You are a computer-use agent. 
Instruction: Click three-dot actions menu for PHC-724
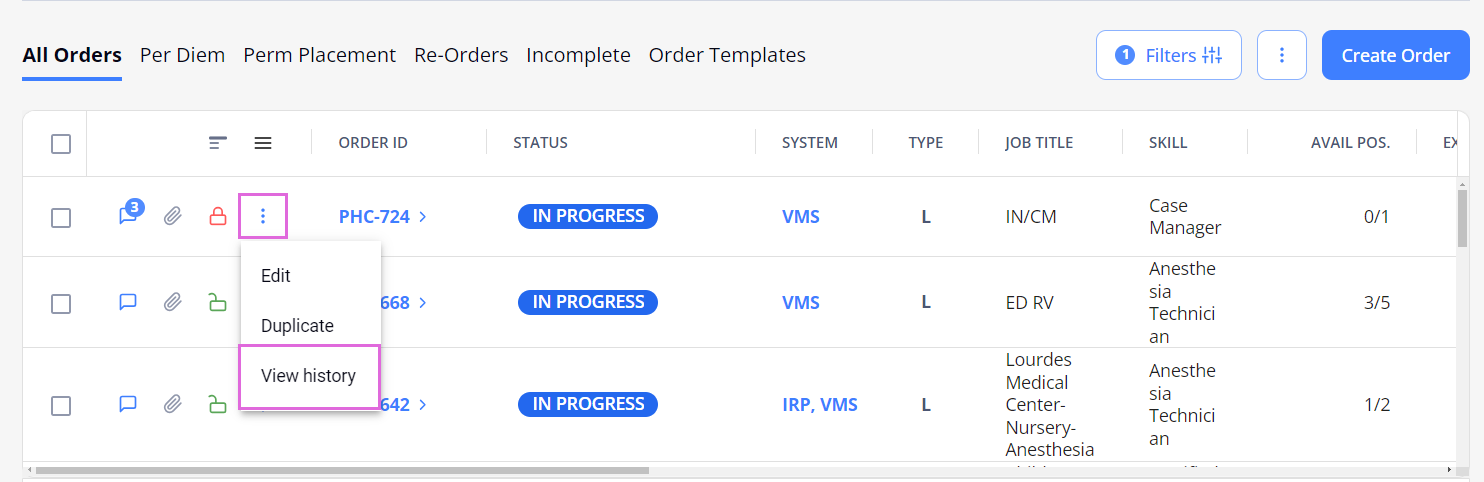pyautogui.click(x=263, y=216)
